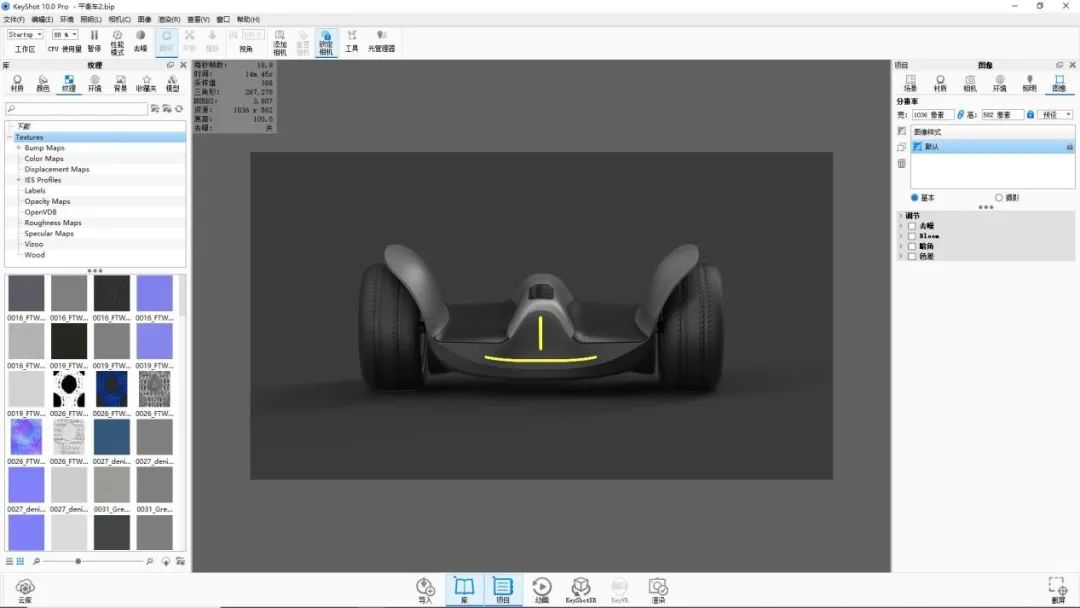Expand the Bump Maps tree folder

tap(18, 148)
